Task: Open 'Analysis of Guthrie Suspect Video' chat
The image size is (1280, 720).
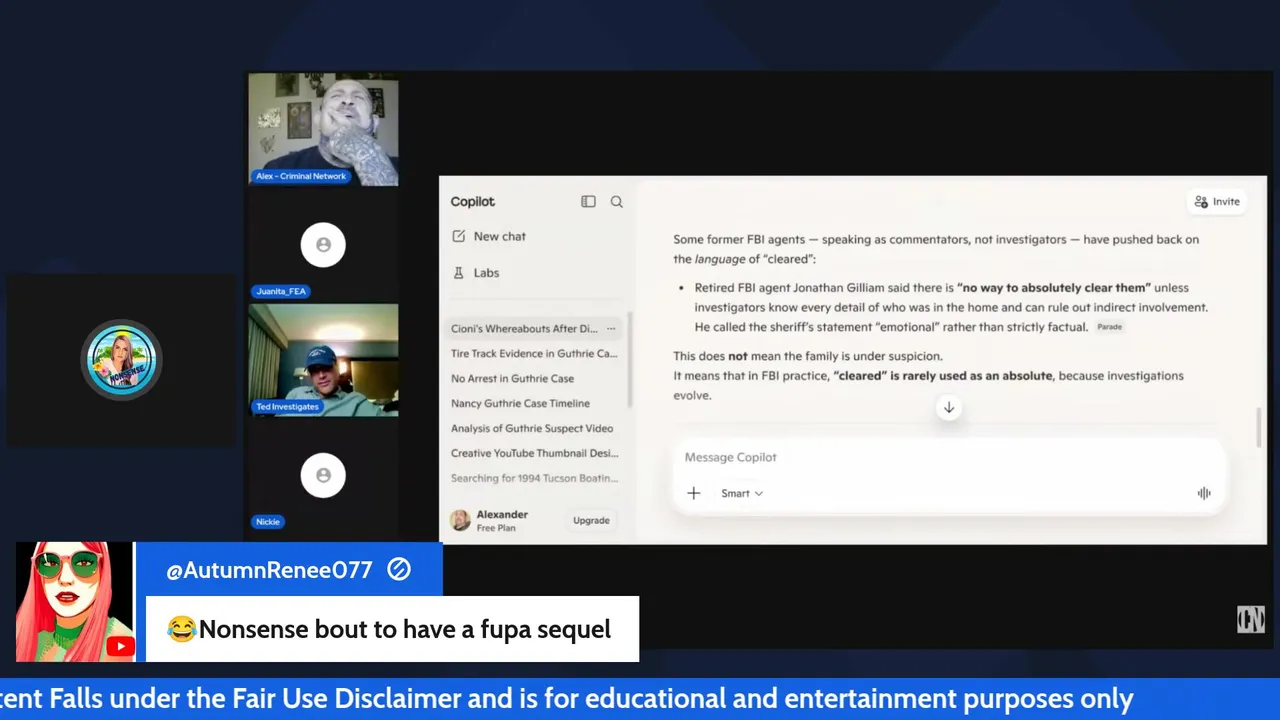Action: (x=532, y=428)
